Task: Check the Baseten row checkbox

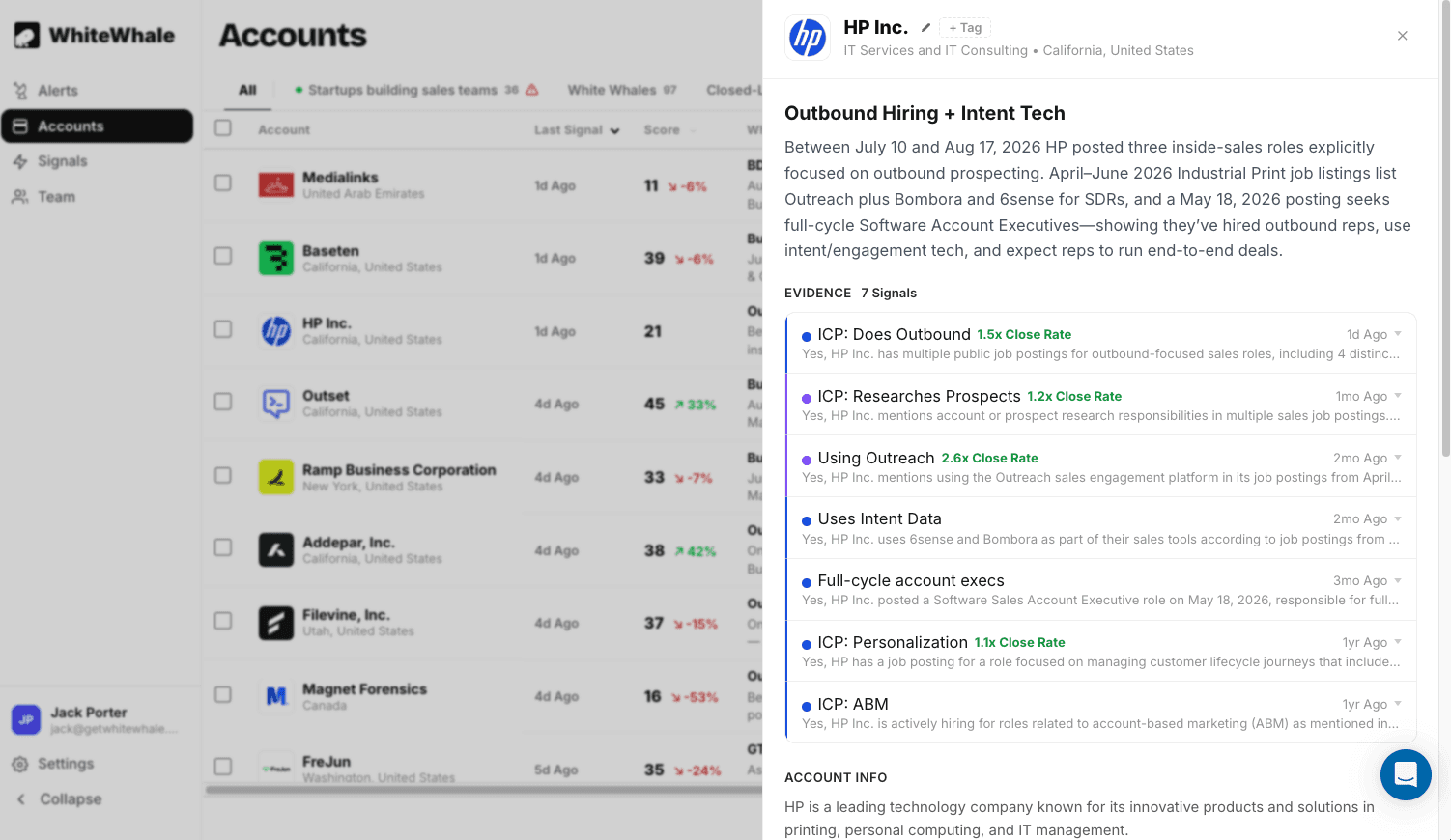Action: pos(223,256)
